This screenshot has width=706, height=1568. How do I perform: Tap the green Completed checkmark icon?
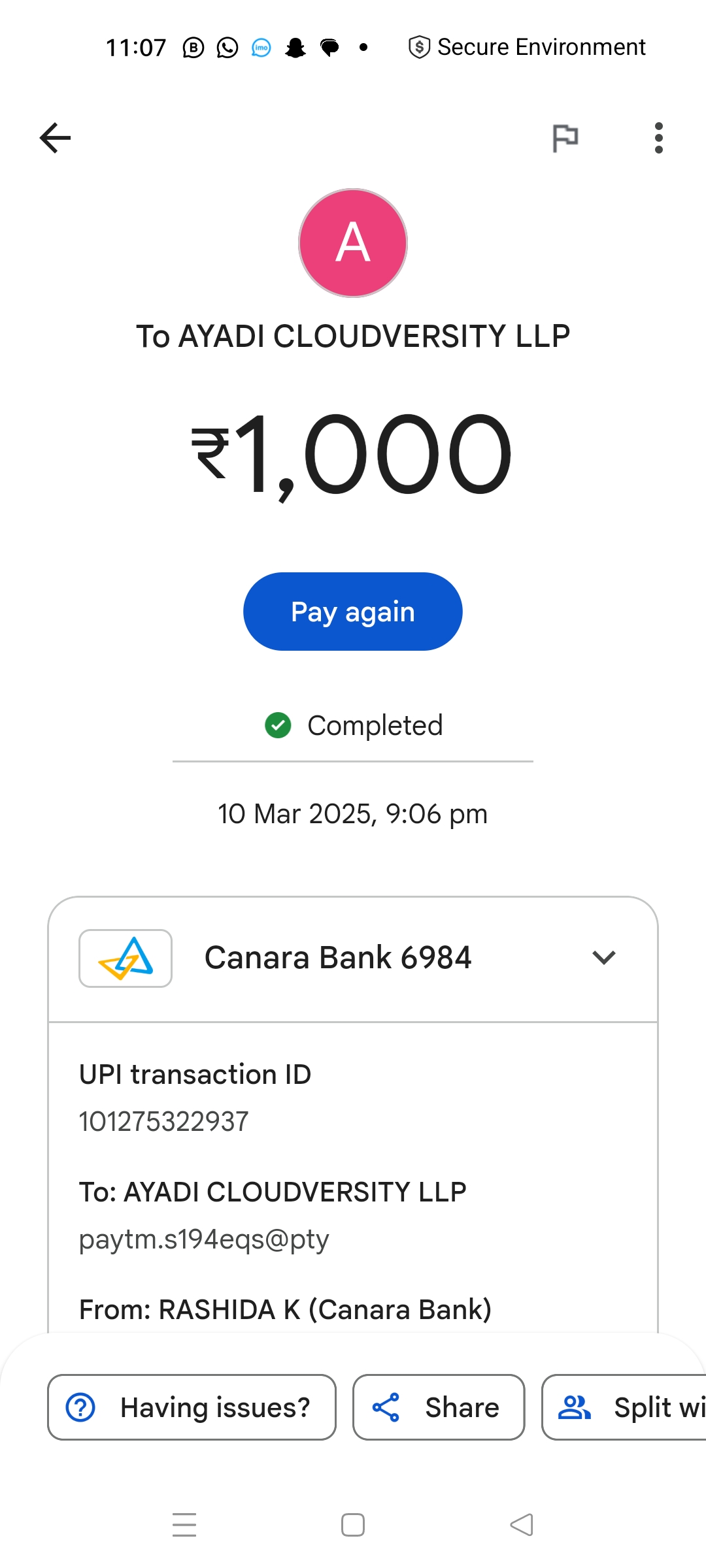(278, 725)
